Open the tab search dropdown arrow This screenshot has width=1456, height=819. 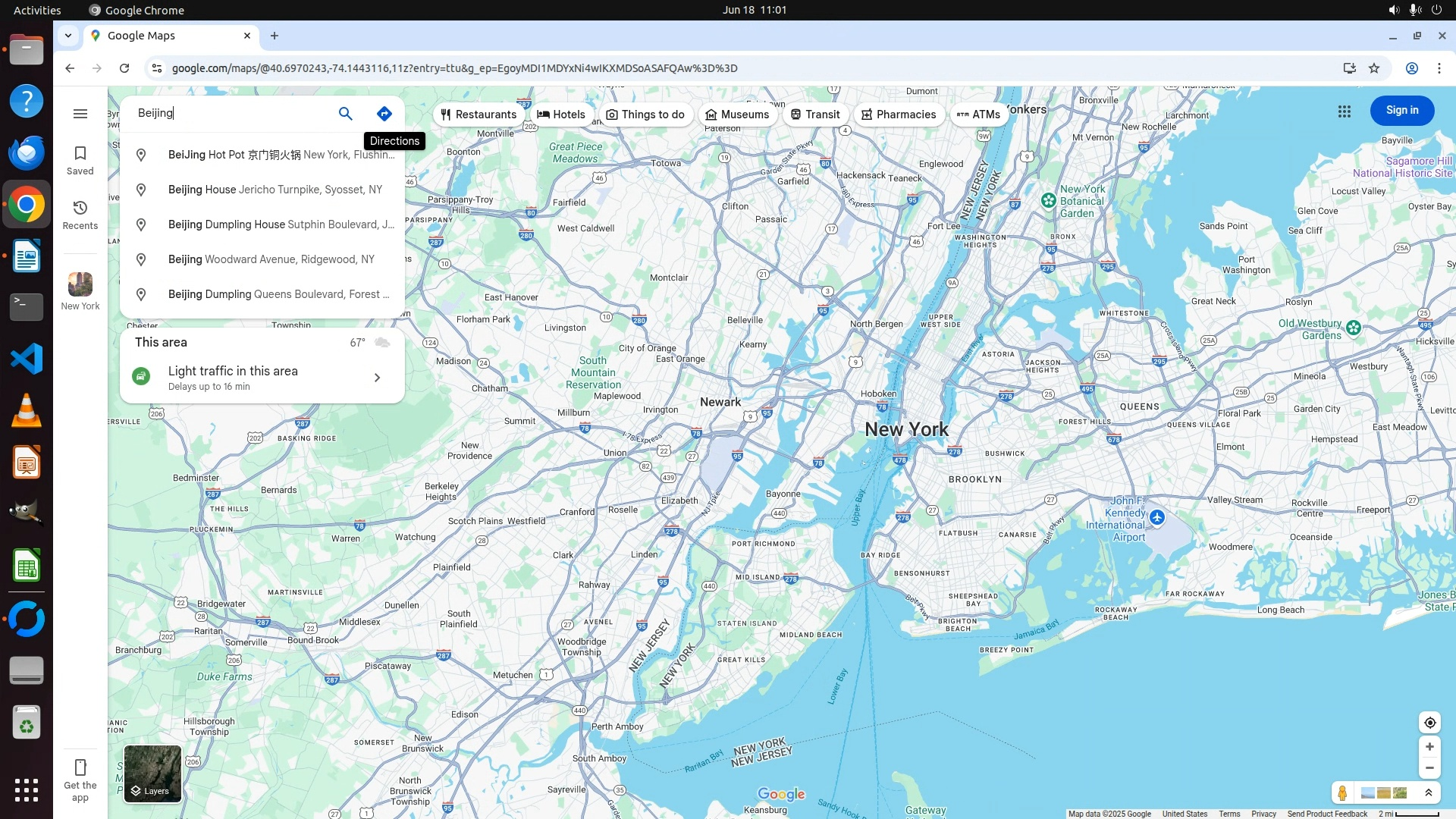[68, 36]
